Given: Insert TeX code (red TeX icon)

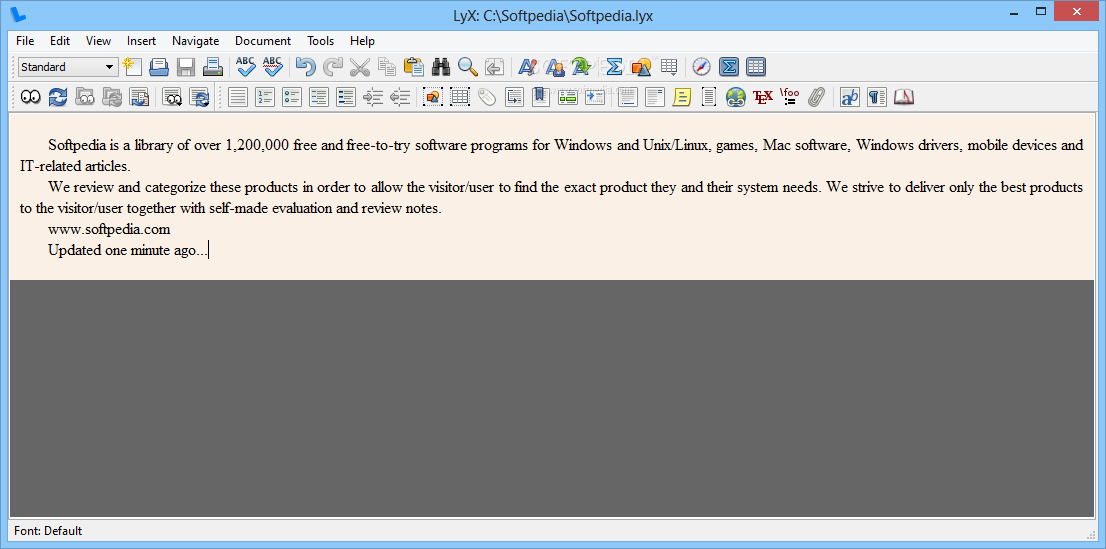Looking at the screenshot, I should [x=762, y=97].
